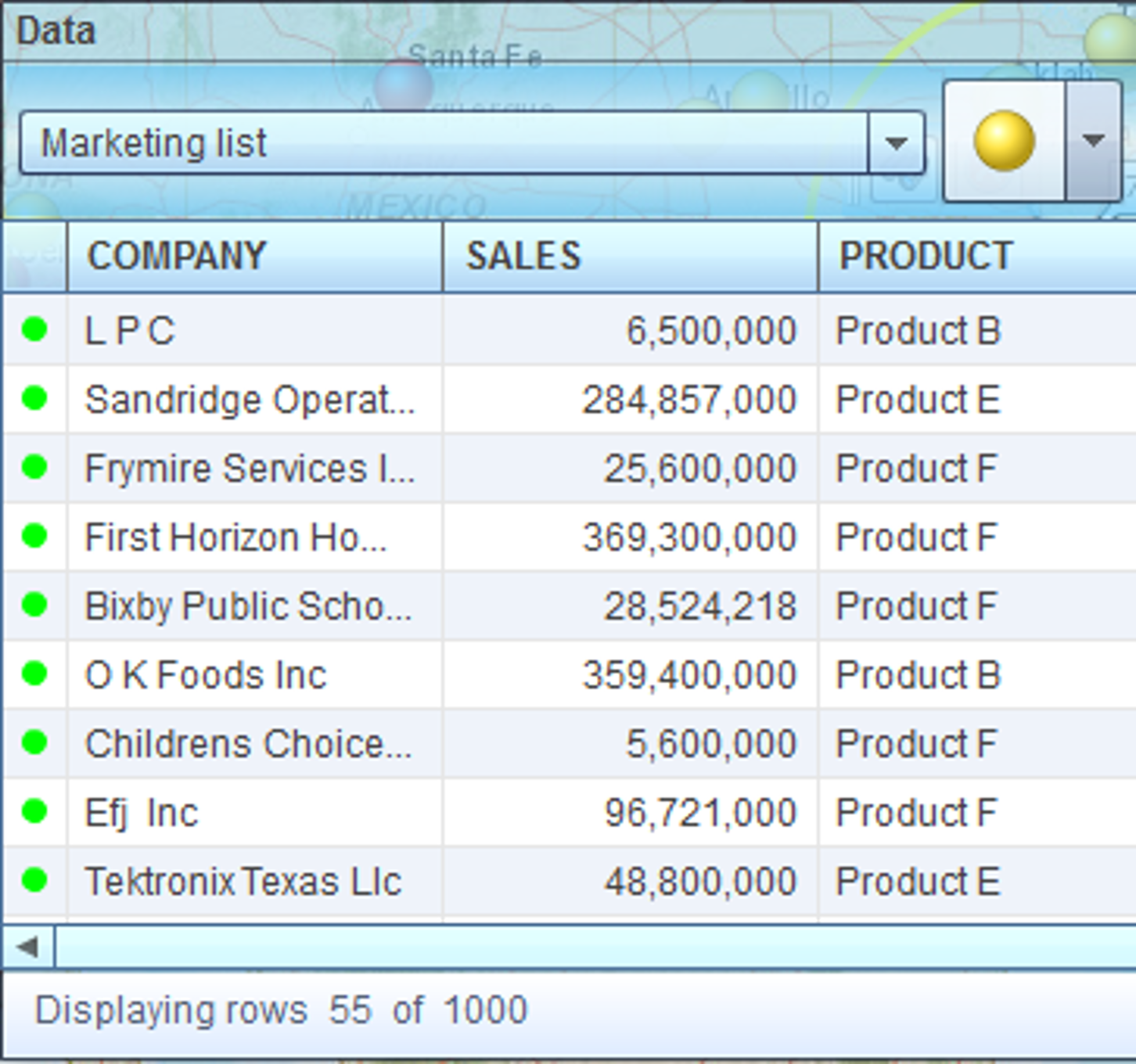Screen dimensions: 1136x1064
Task: Click the green dot beside First Horizon Ho...
Action: pos(34,536)
